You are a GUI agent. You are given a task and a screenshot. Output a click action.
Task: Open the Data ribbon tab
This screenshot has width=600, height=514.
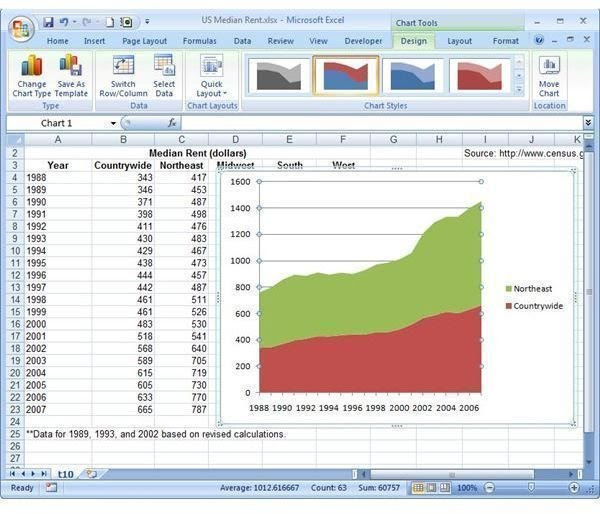coord(243,41)
